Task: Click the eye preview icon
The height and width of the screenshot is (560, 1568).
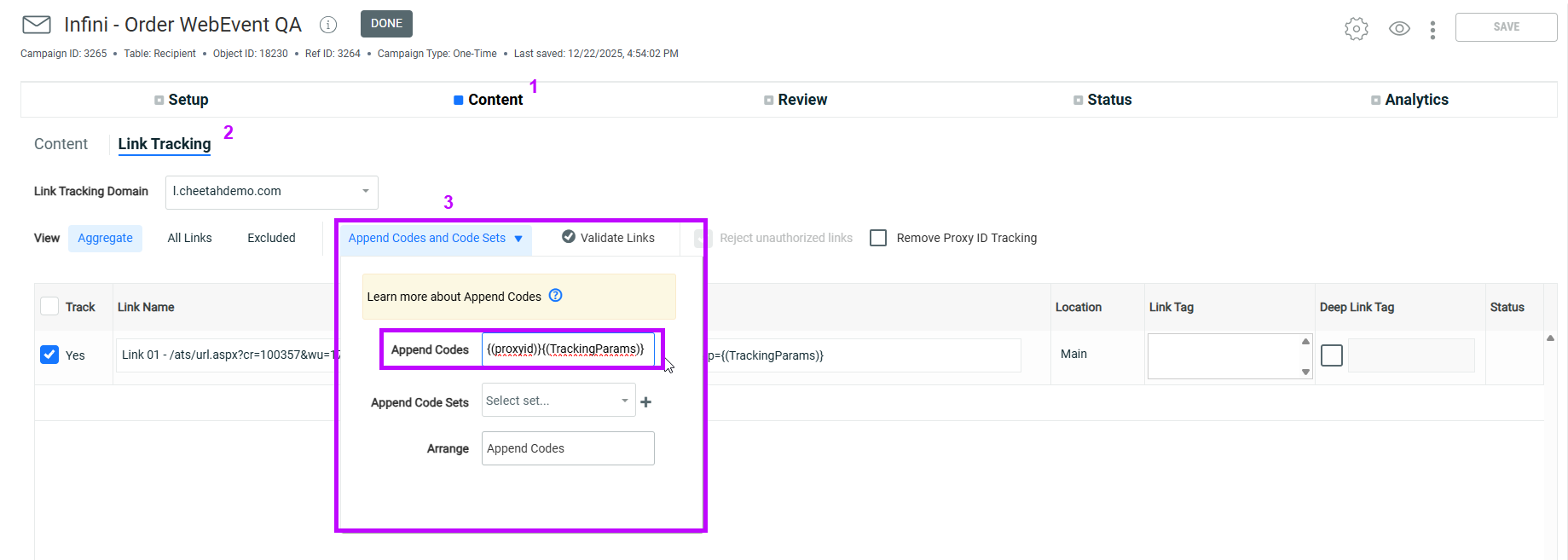Action: (1399, 29)
